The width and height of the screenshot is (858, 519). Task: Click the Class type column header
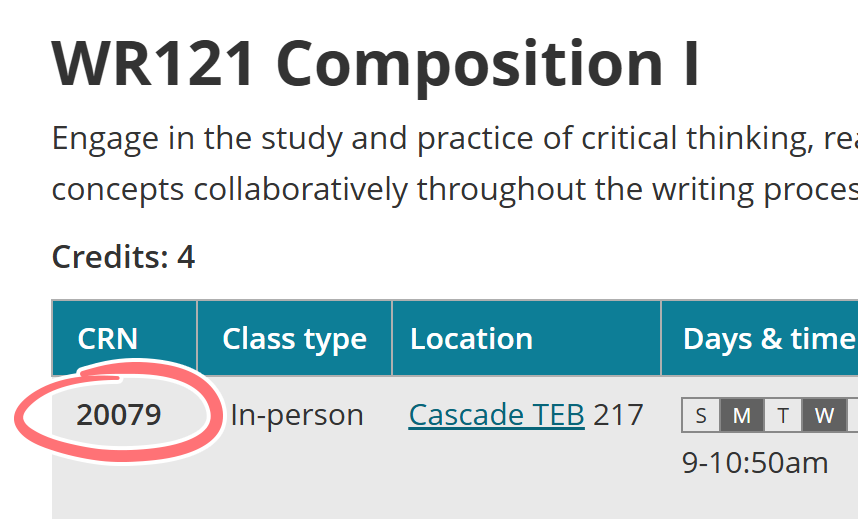pyautogui.click(x=294, y=339)
